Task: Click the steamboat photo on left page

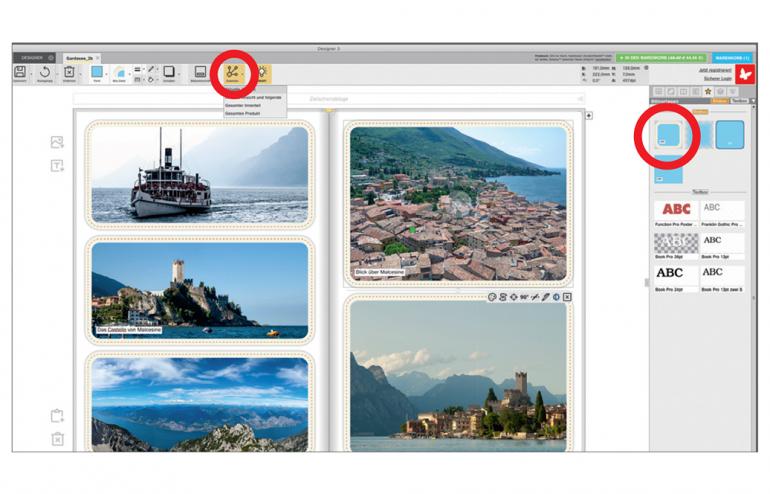Action: point(200,174)
